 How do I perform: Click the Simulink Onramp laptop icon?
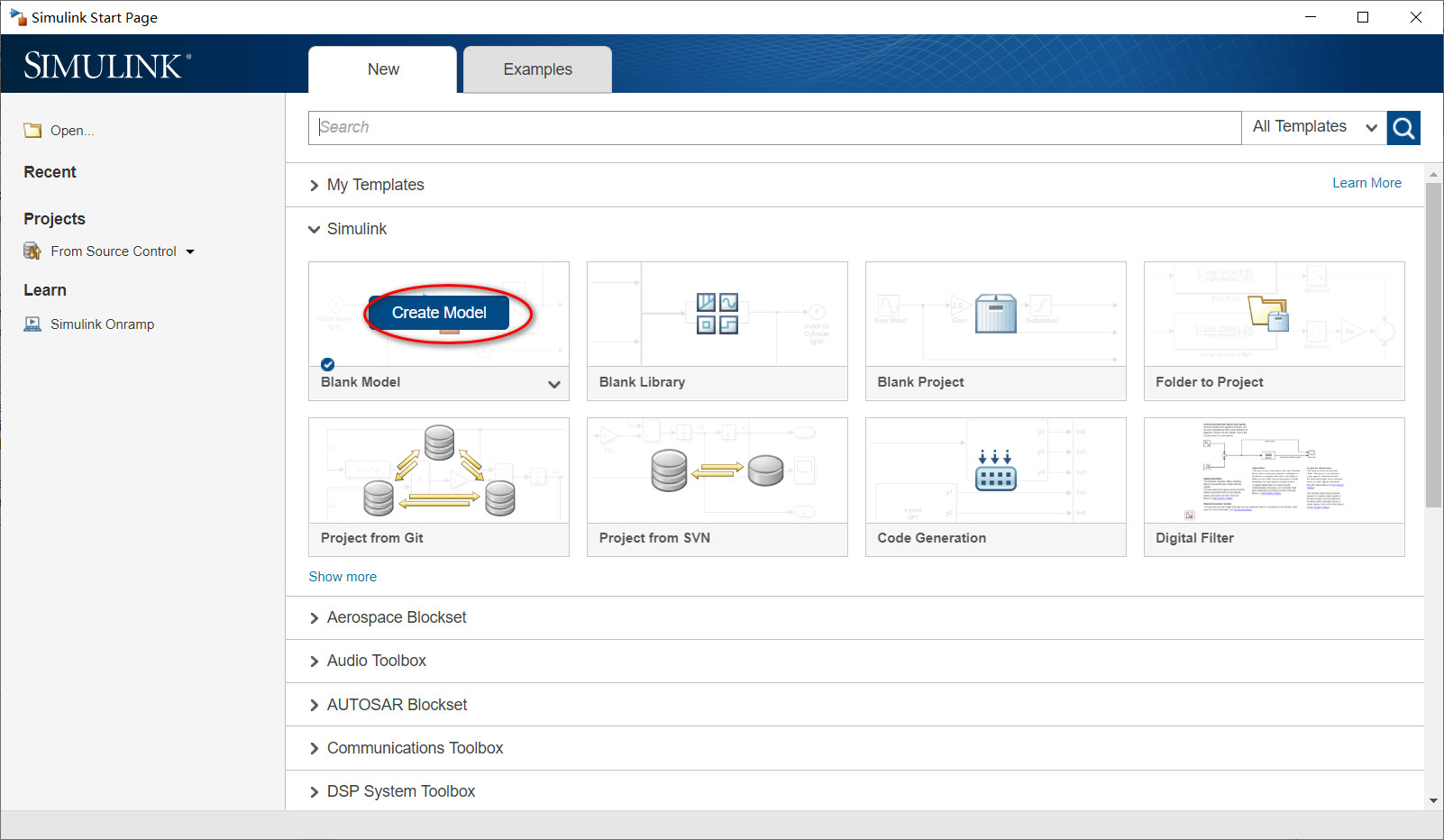(32, 324)
